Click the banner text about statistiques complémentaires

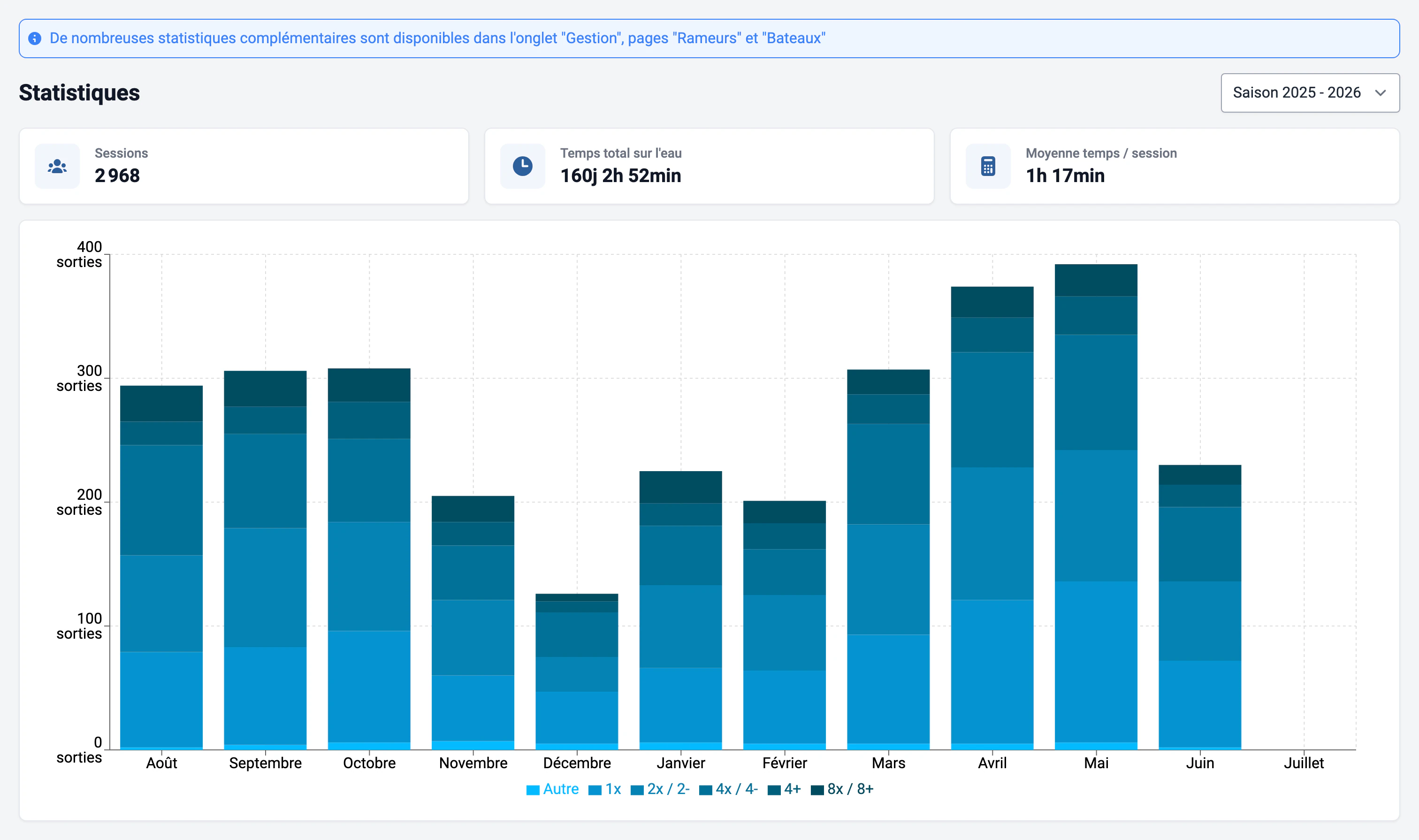tap(437, 38)
